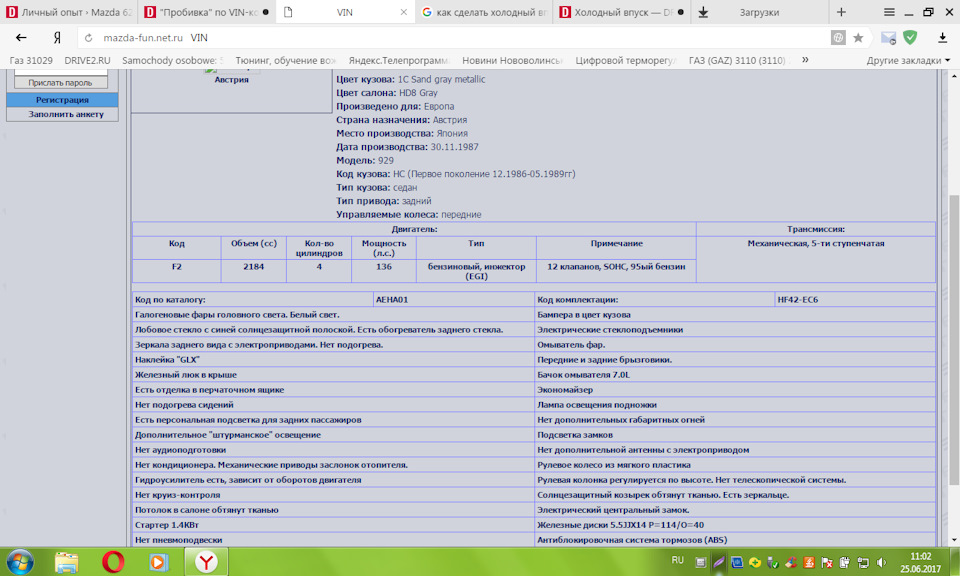The height and width of the screenshot is (576, 960).
Task: Open Action Center flag tray icon
Action: coord(827,562)
